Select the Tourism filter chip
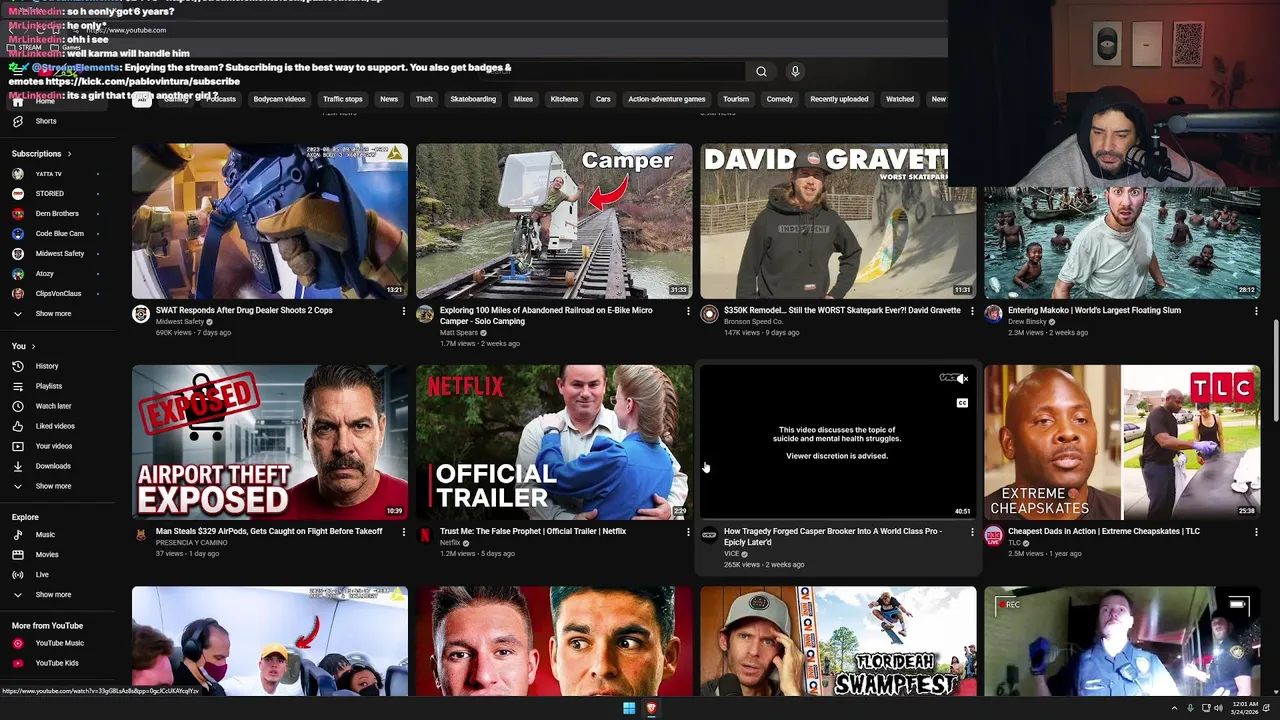Screen dimensions: 1280x720 pyautogui.click(x=736, y=99)
